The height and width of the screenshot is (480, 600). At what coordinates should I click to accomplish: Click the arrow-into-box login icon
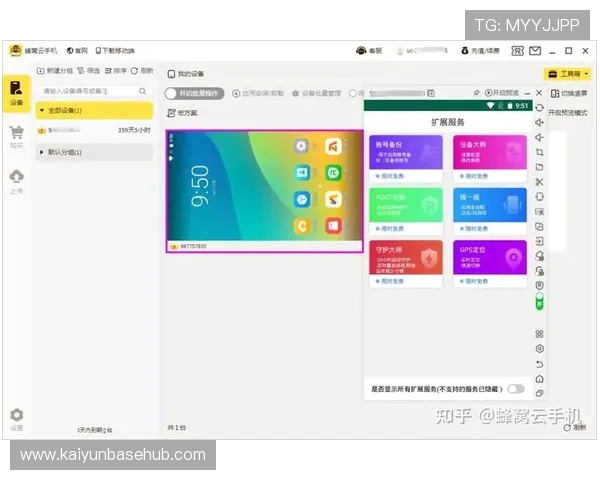(540, 241)
